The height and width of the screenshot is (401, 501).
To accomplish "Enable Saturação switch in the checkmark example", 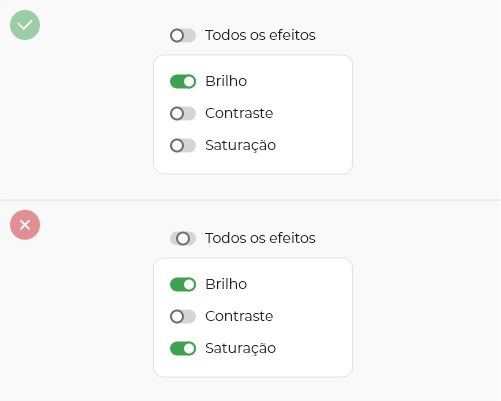I will coord(183,145).
